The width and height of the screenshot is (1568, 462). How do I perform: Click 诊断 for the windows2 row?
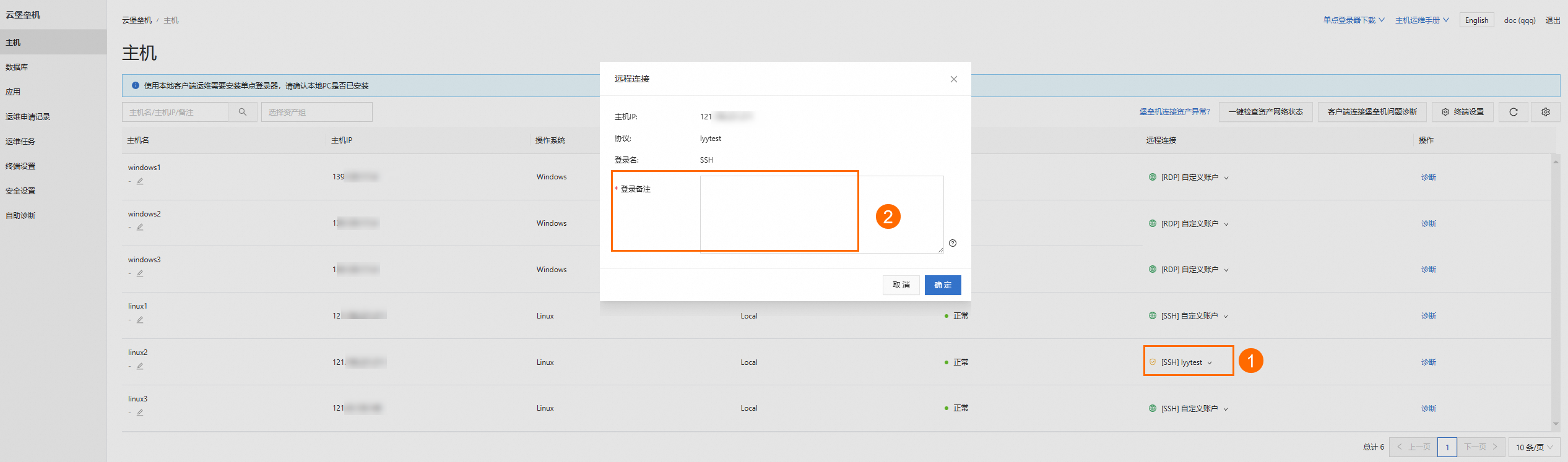pos(1429,224)
